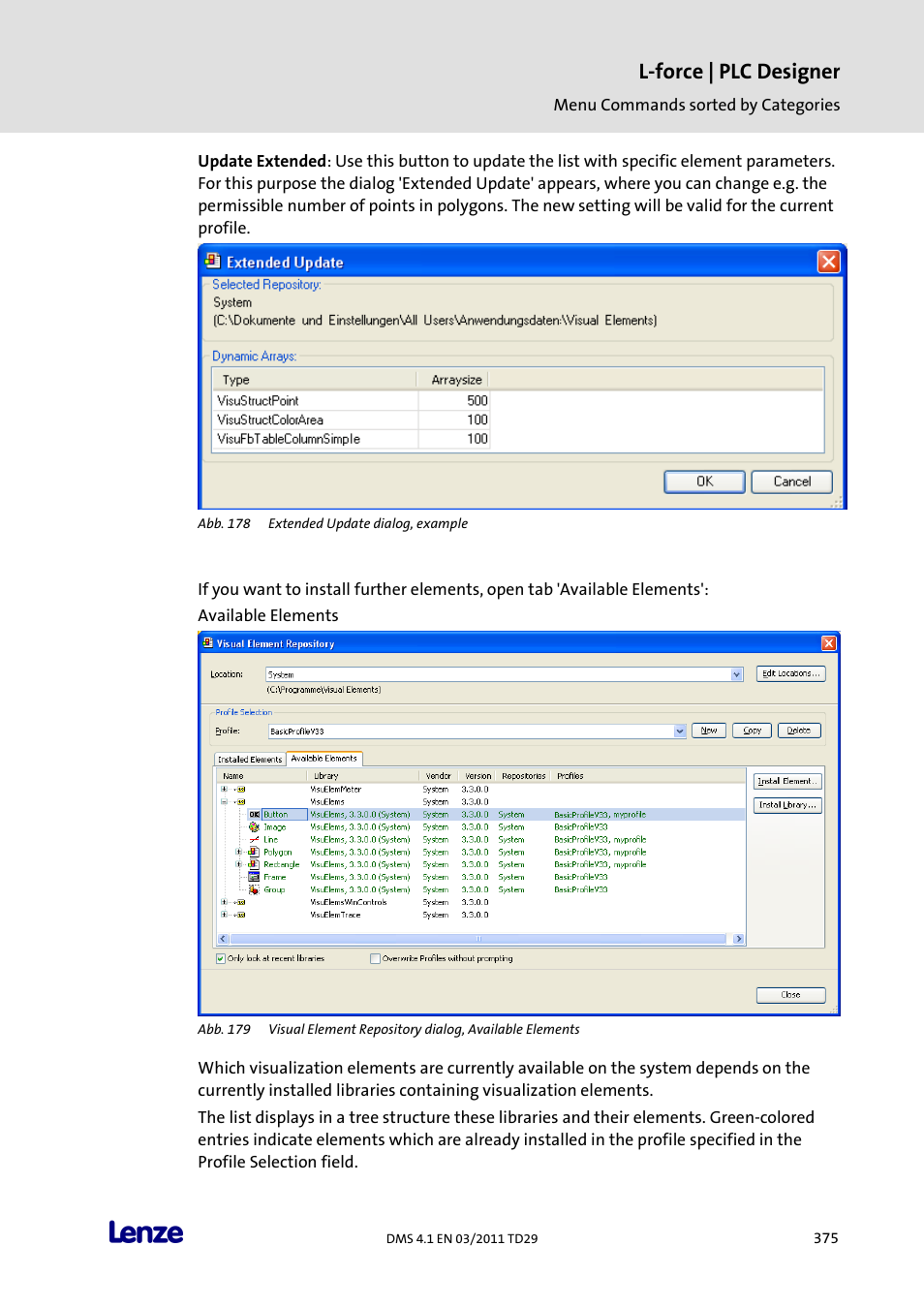Click the Line element icon
Viewport: 924px width, 1308px height.
click(254, 840)
